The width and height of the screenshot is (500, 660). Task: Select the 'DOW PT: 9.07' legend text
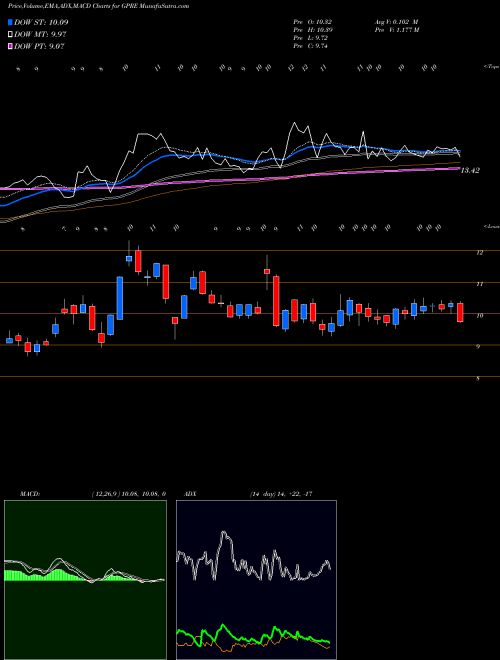pyautogui.click(x=39, y=47)
